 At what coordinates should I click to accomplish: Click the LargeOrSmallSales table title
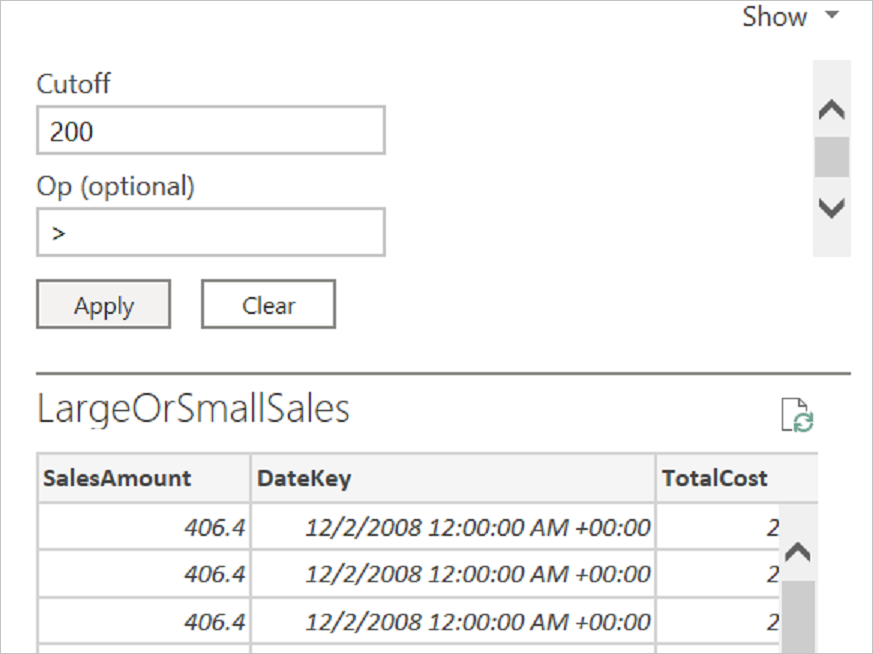(193, 408)
